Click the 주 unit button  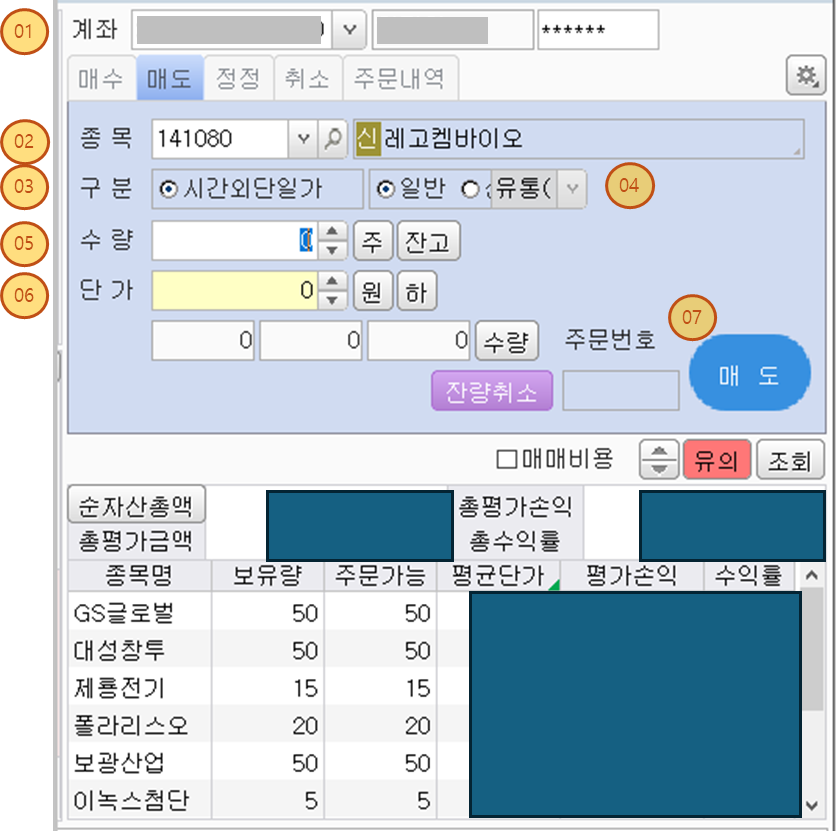click(x=373, y=241)
